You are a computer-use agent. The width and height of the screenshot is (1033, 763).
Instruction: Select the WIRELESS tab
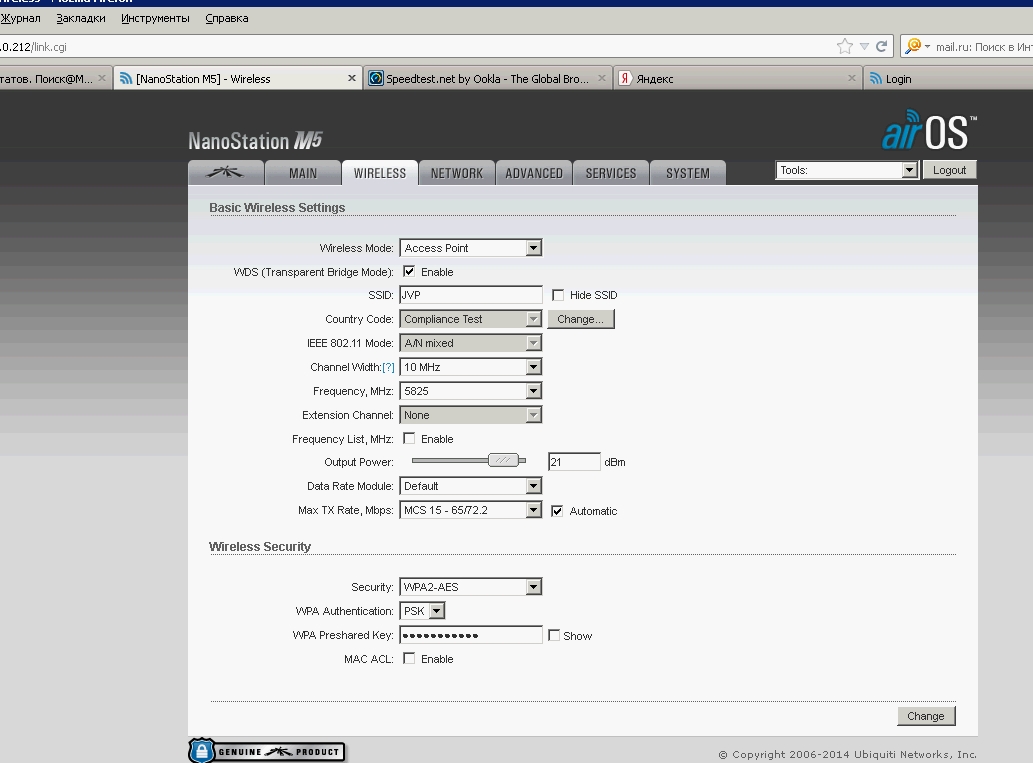(x=379, y=173)
